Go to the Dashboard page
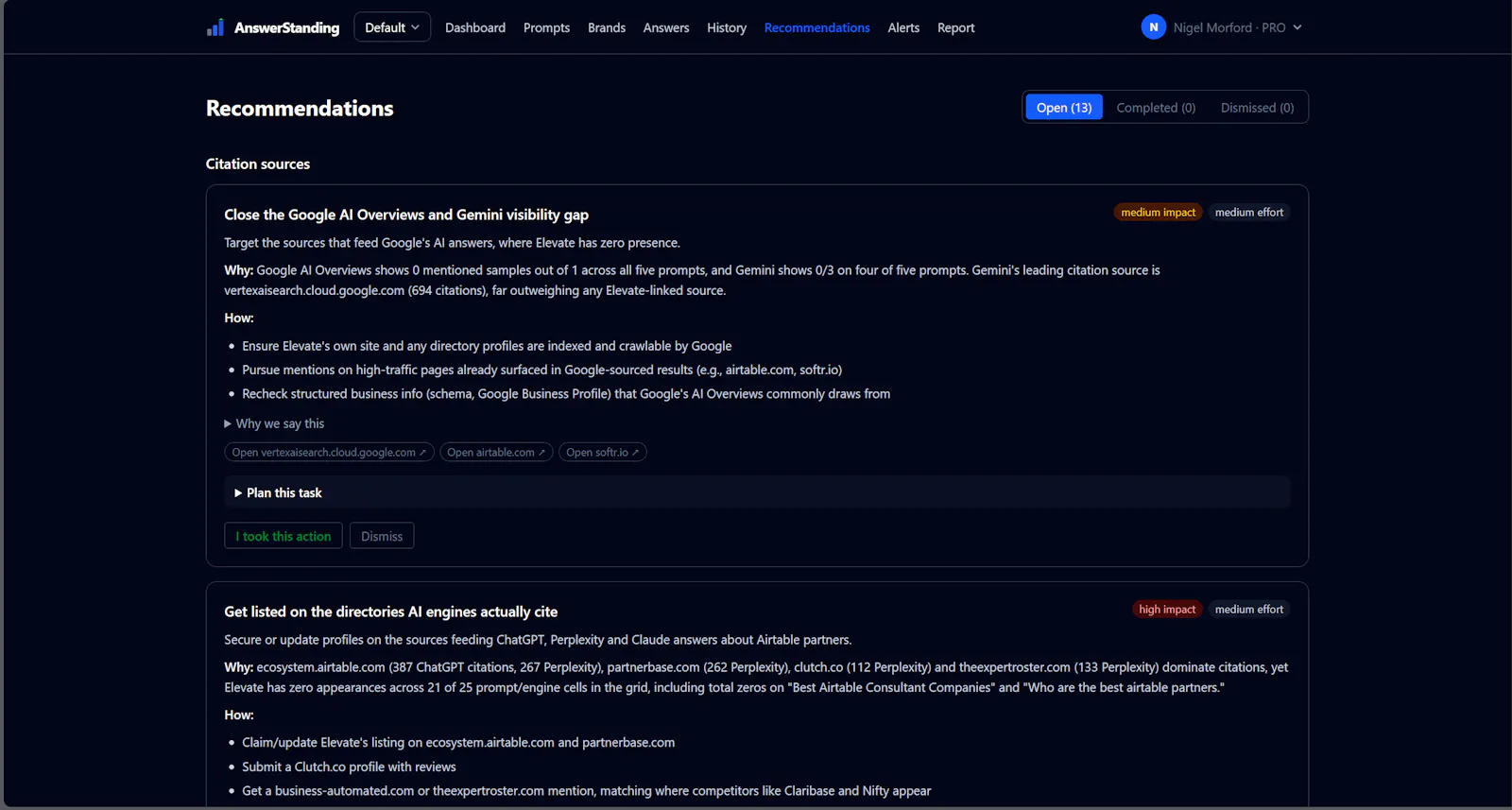Viewport: 1512px width, 810px height. 475,27
